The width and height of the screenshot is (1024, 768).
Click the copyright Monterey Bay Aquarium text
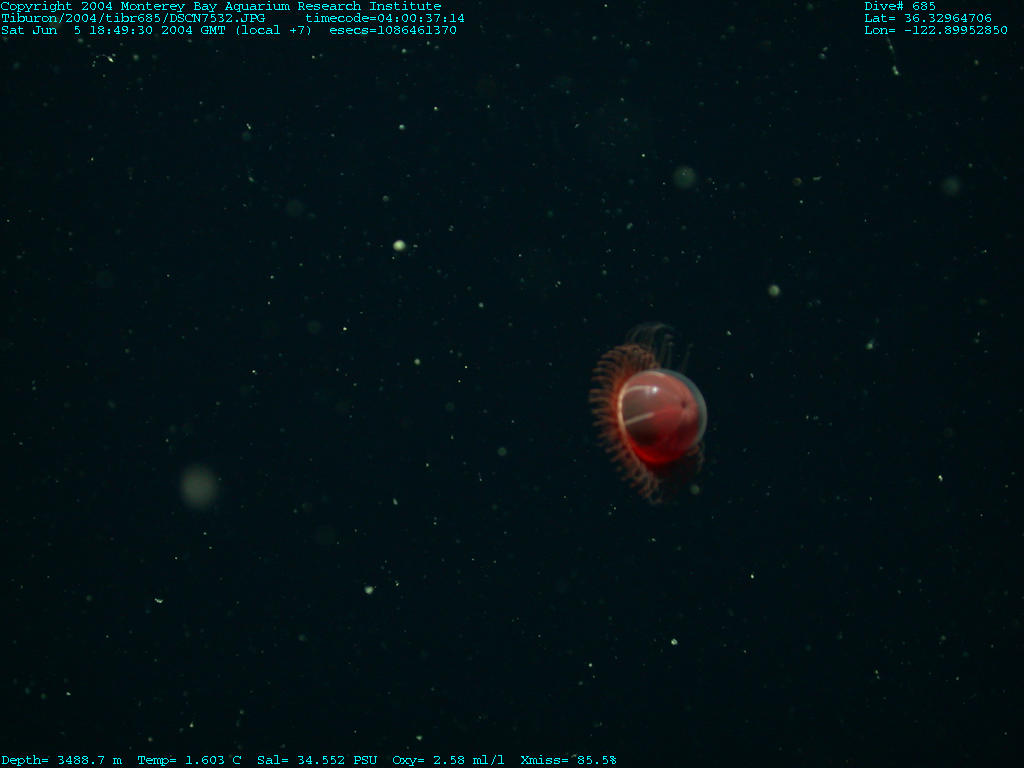221,6
